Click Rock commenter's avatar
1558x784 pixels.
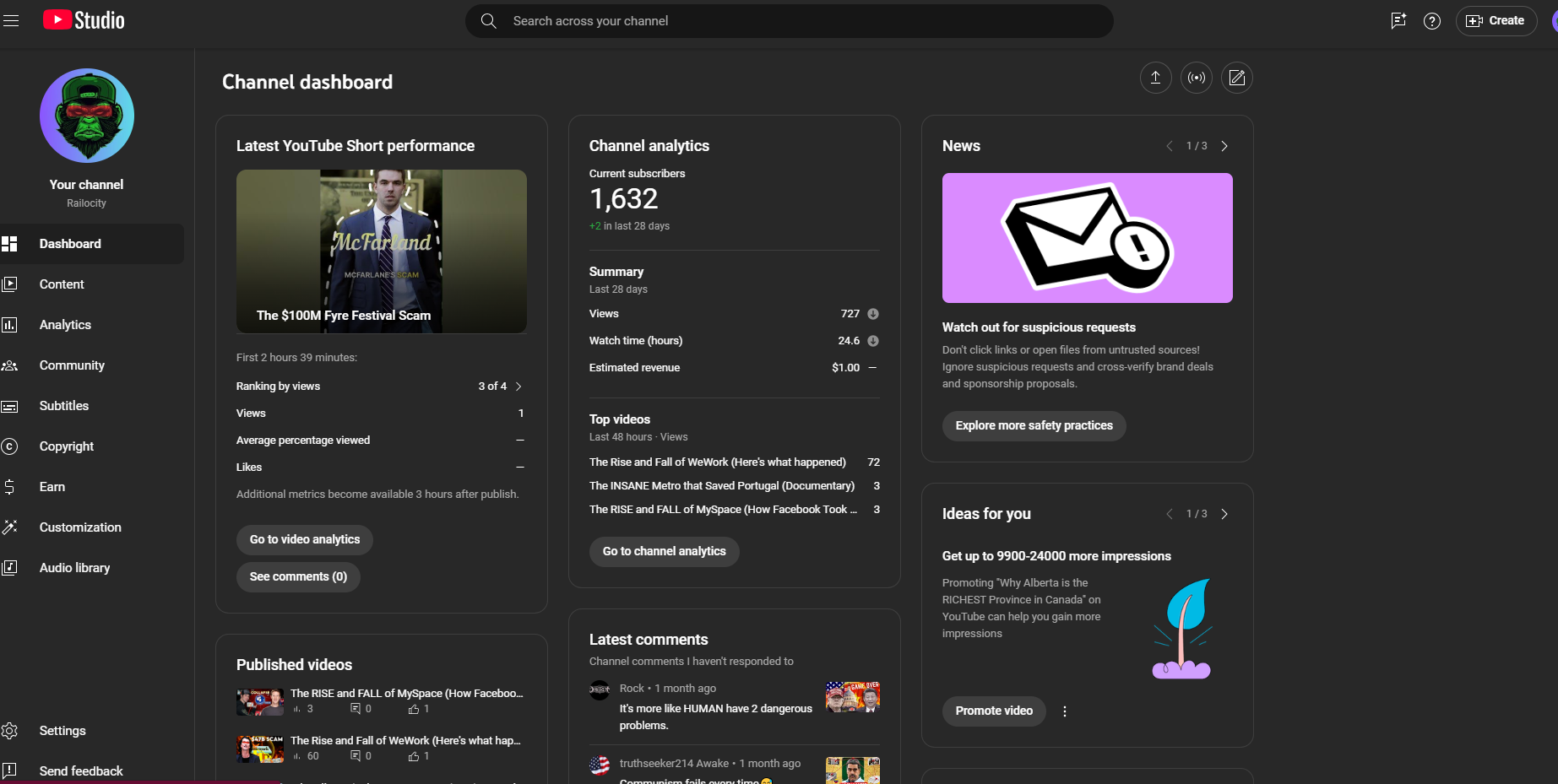600,689
